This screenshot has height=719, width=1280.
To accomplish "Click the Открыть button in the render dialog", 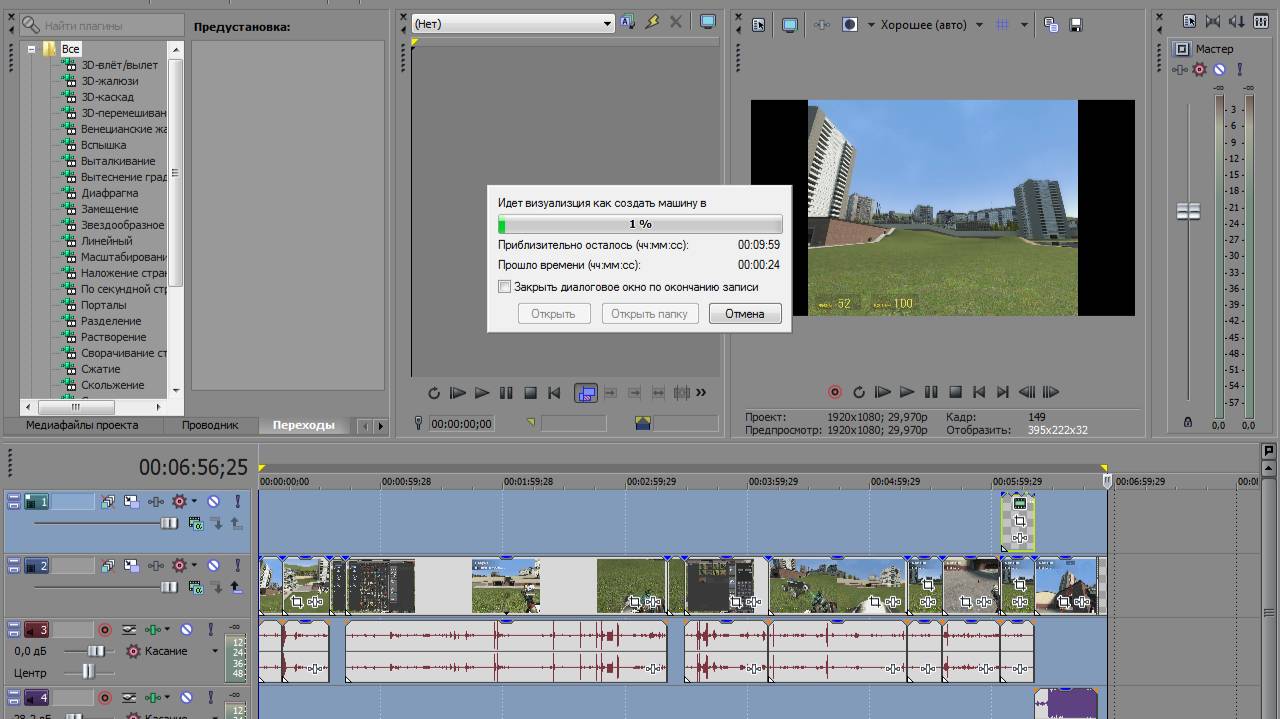I will tap(553, 313).
